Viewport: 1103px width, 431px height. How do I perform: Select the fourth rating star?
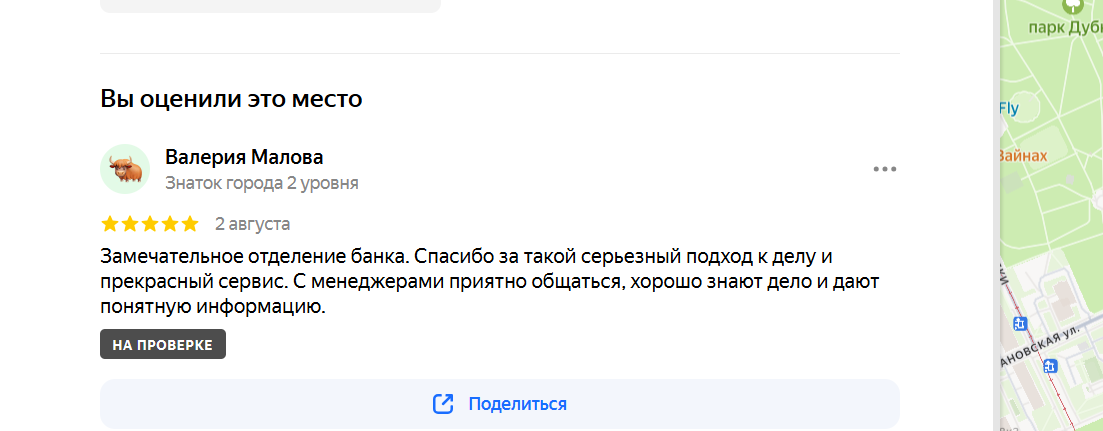170,224
